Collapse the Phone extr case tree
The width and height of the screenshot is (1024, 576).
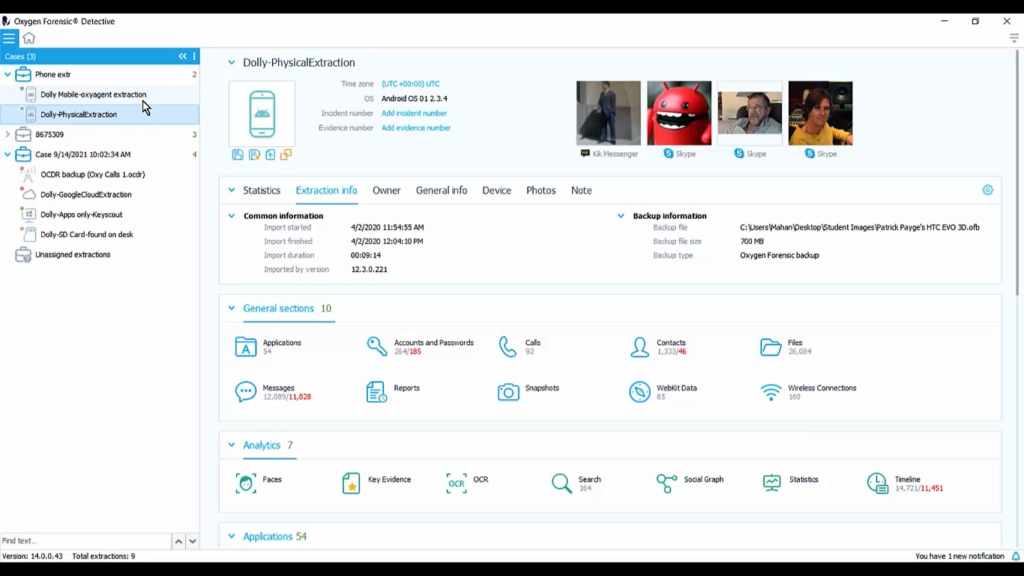[8, 74]
